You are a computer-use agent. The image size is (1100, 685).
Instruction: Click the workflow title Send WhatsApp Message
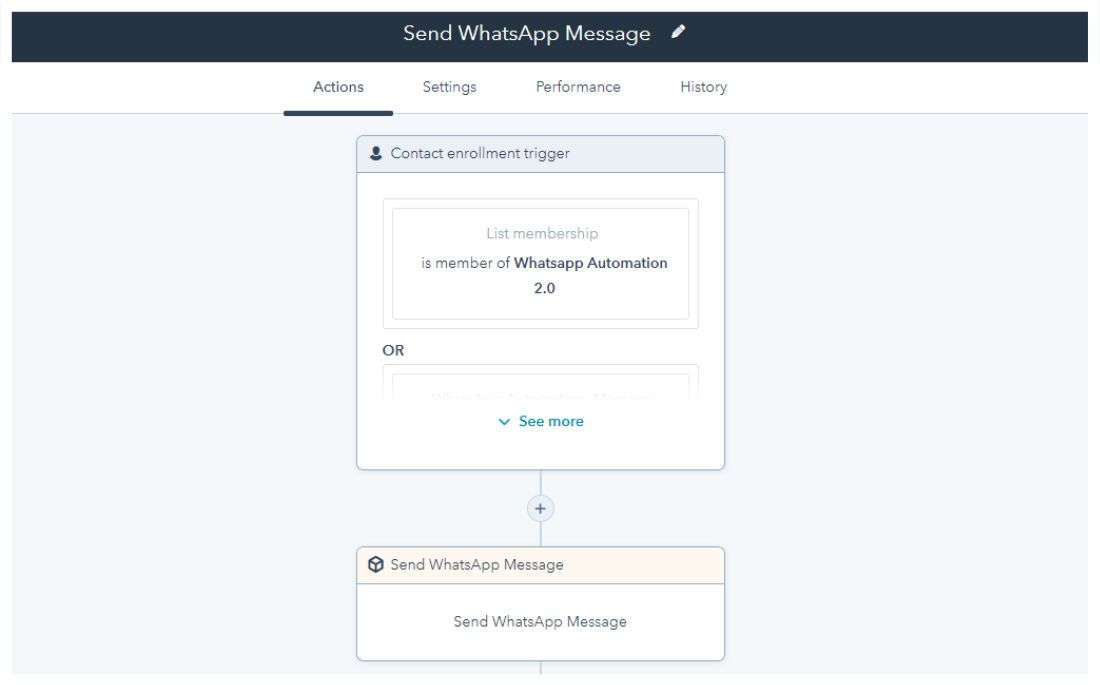527,33
